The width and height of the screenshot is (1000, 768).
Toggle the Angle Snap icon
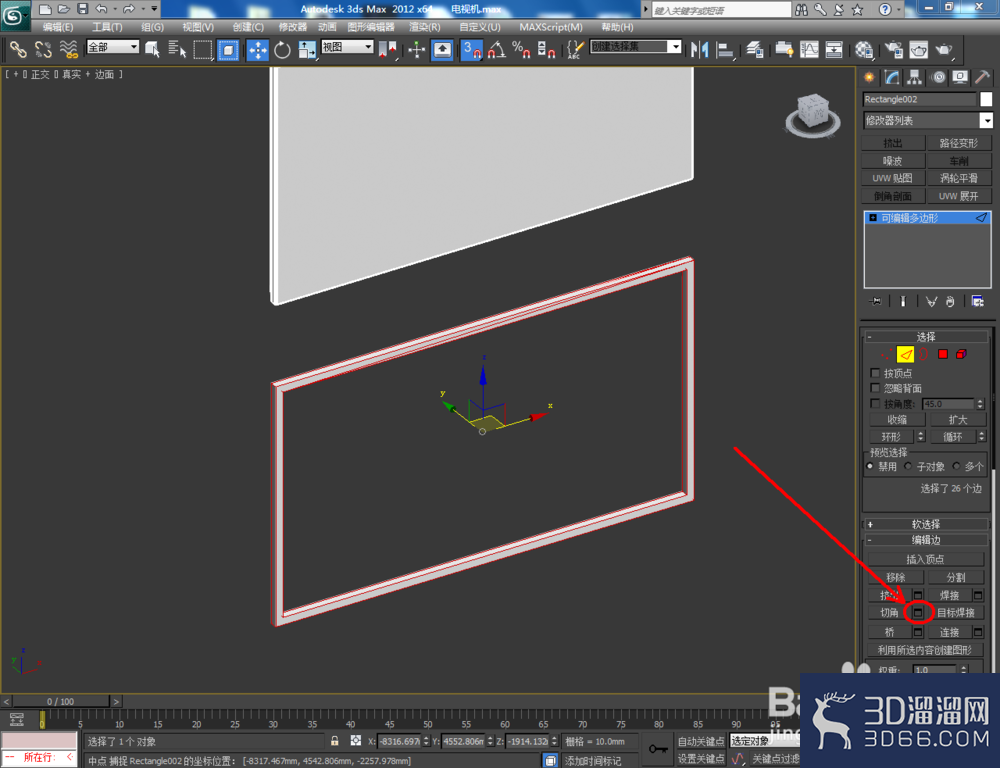tap(496, 49)
